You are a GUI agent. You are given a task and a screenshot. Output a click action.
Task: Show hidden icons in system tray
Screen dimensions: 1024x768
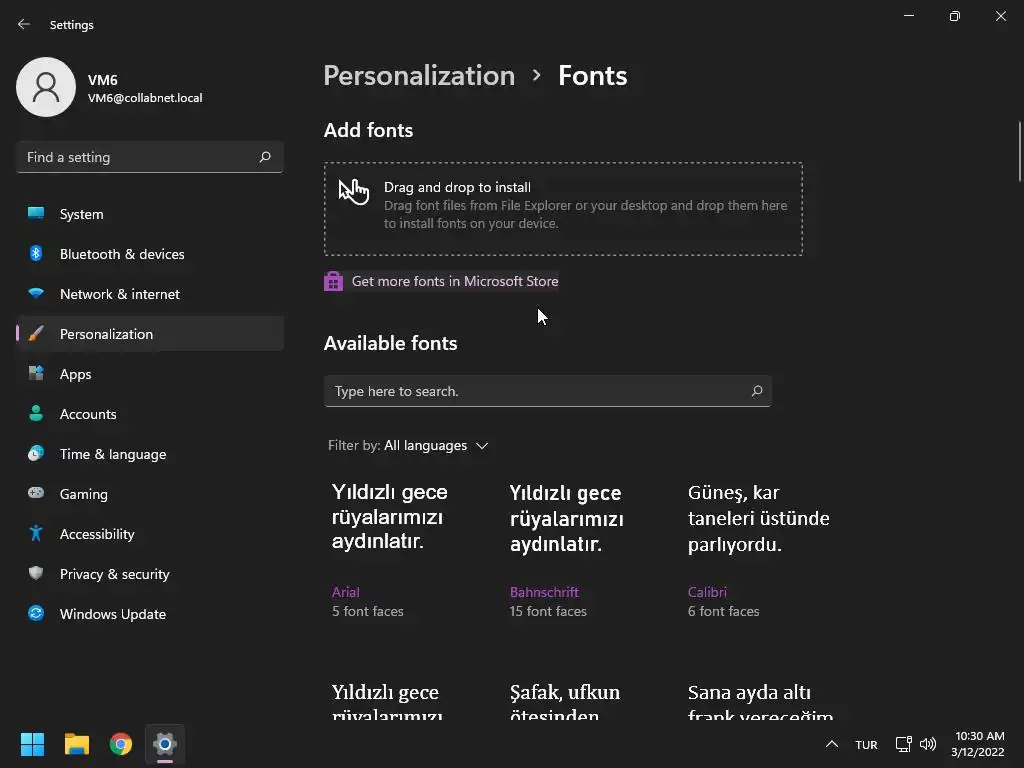click(x=831, y=744)
